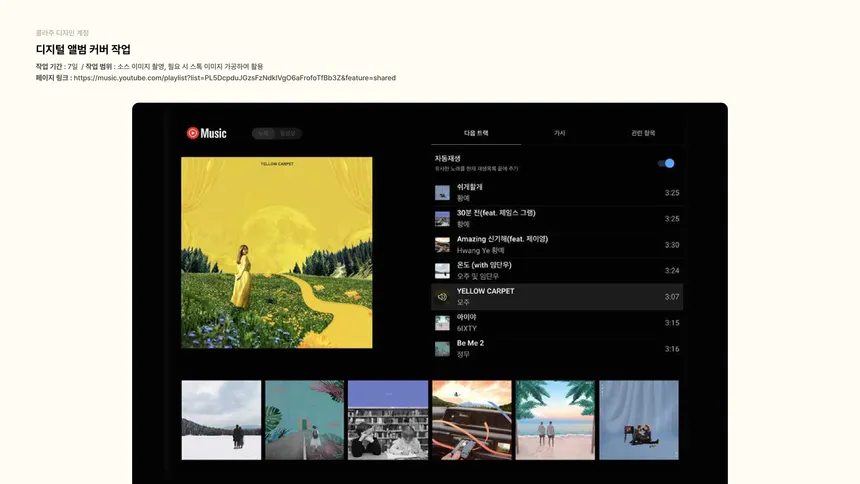
Task: Play the track titled 쉬게할게
Action: 469,187
